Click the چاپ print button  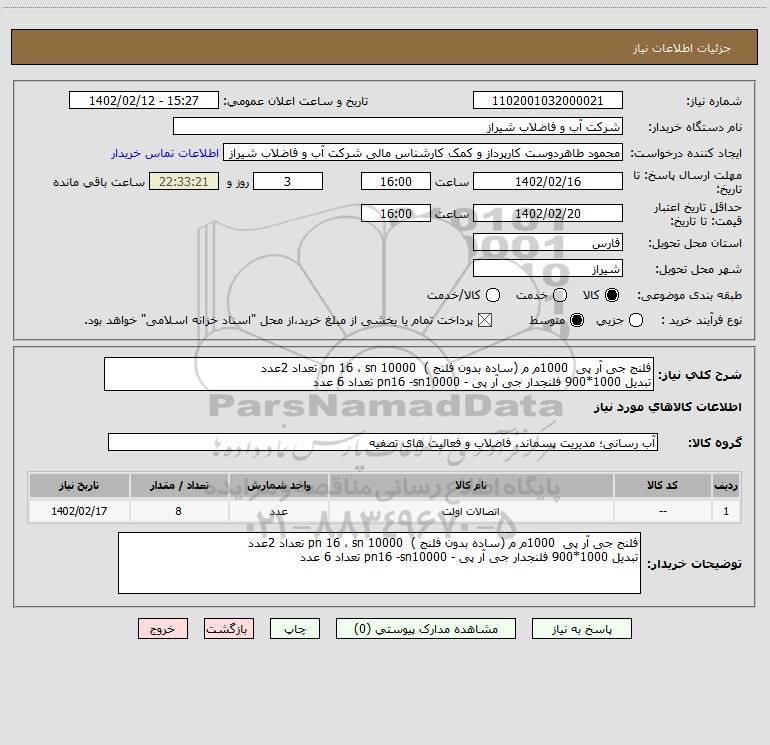click(295, 629)
